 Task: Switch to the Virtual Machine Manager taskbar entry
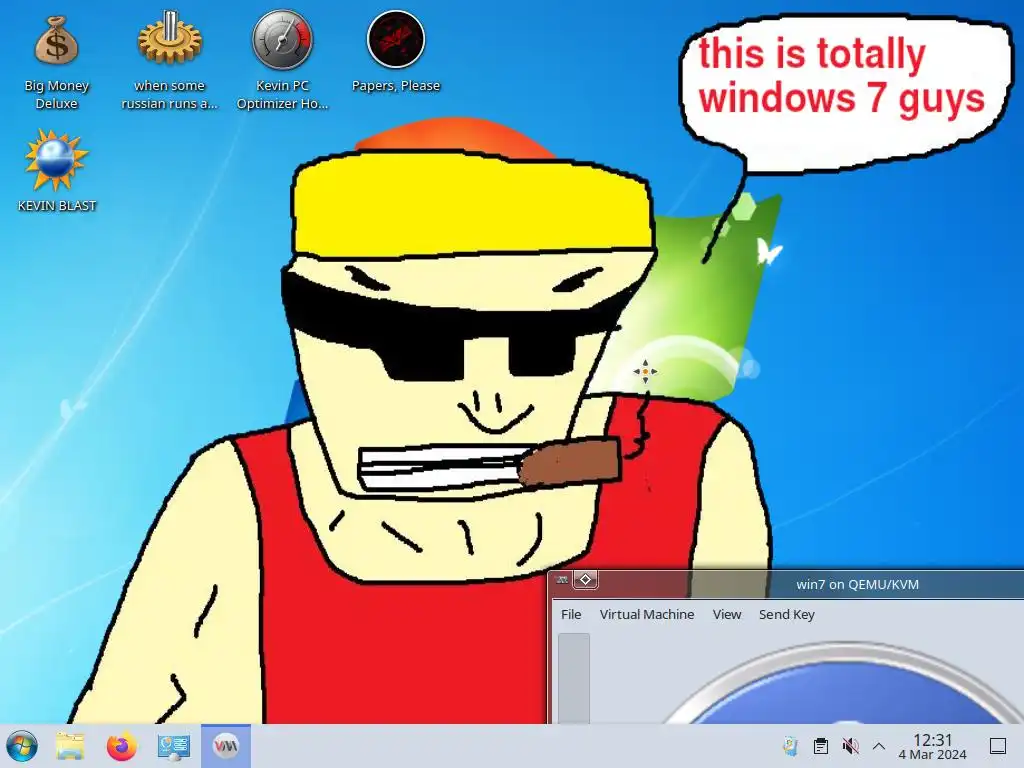[x=226, y=746]
